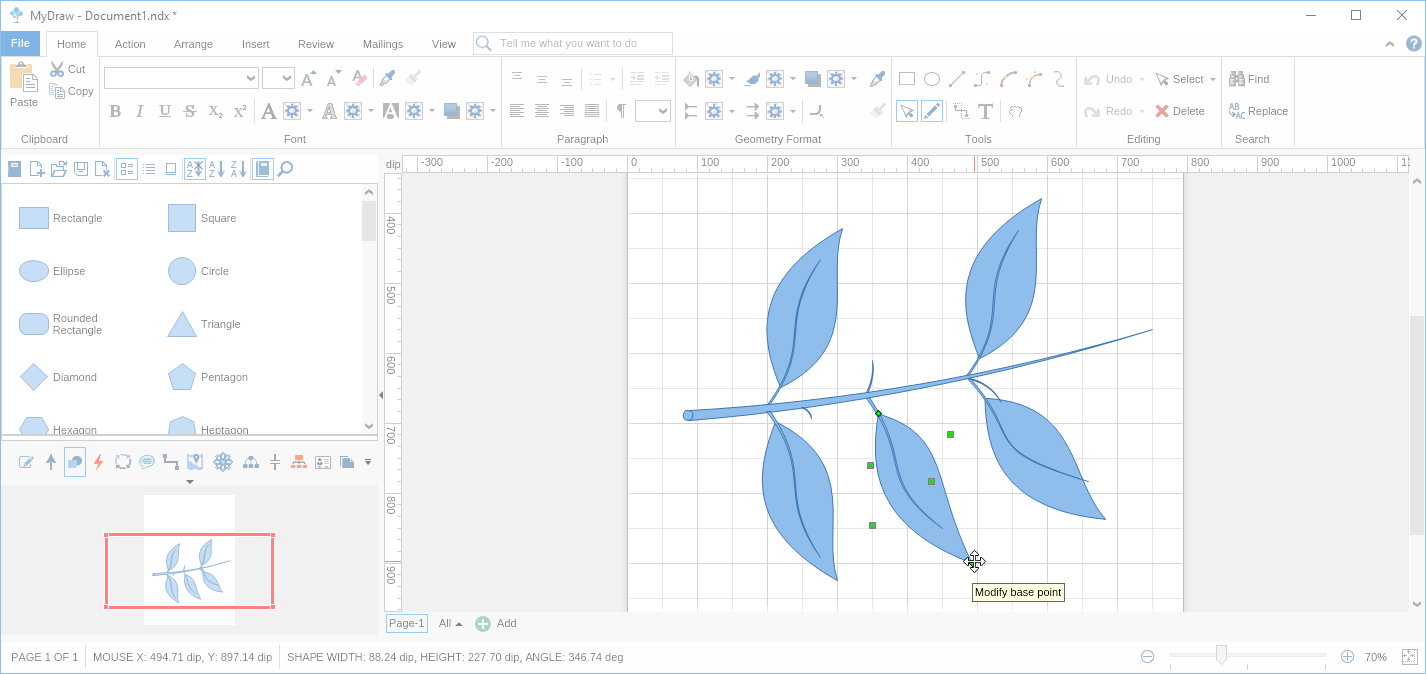
Task: Click the geometry stroke brush icon
Action: point(752,79)
